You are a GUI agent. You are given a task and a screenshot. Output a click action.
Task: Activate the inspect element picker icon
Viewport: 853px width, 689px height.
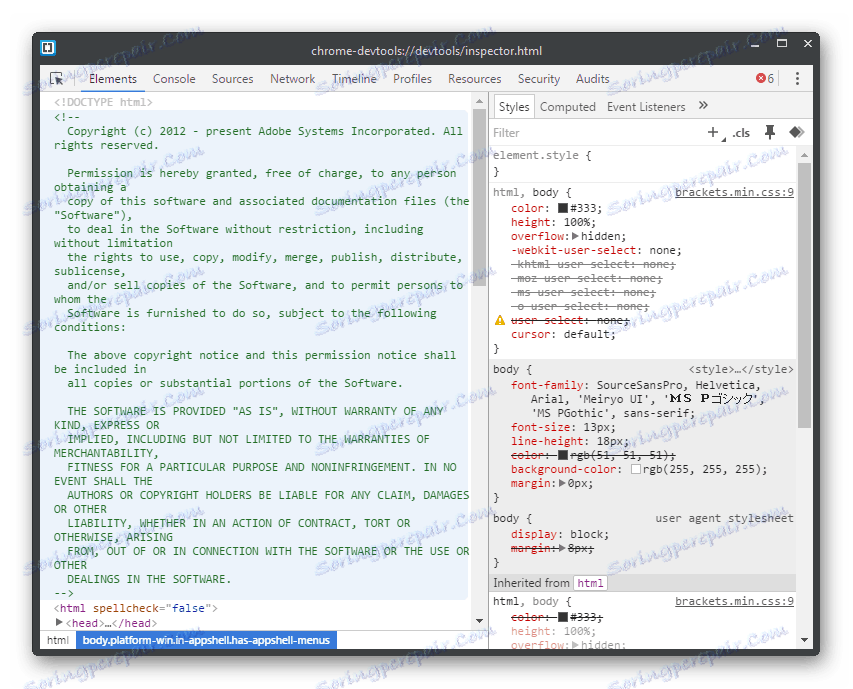tap(57, 79)
